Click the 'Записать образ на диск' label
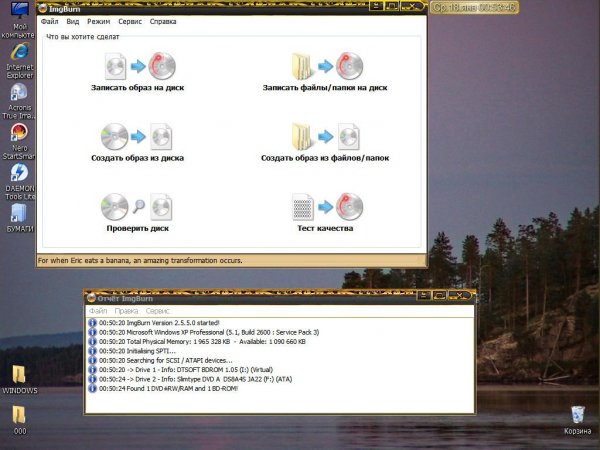This screenshot has width=600, height=450. click(x=137, y=88)
